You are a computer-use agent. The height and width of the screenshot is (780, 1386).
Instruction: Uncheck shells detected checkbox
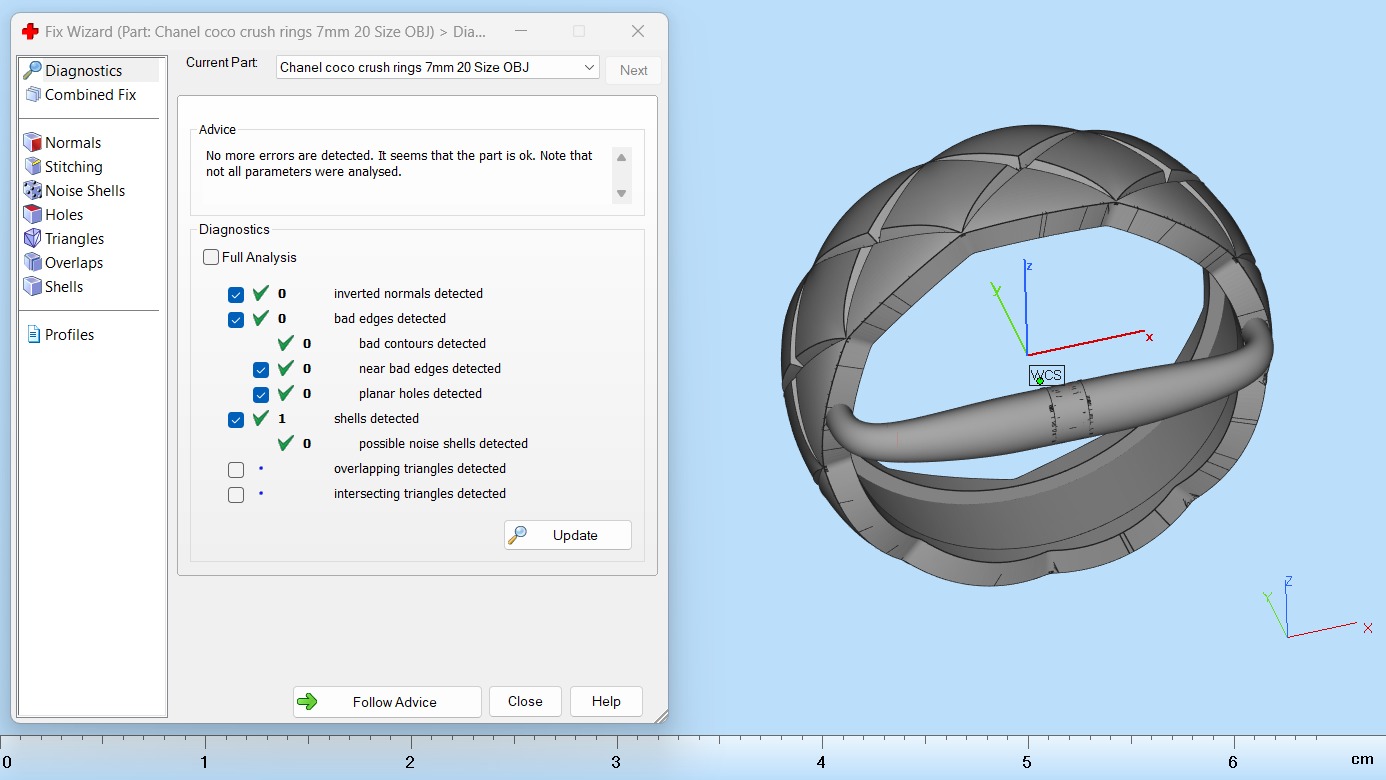pos(236,419)
